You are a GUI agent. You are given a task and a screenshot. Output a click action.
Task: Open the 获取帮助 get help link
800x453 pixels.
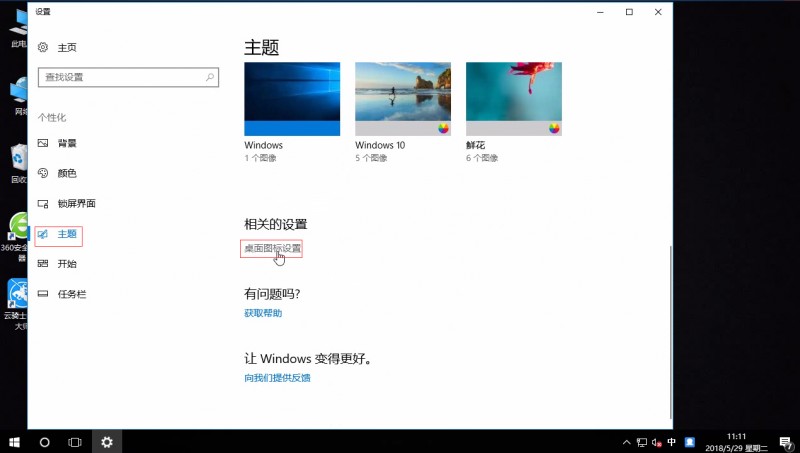[x=263, y=313]
